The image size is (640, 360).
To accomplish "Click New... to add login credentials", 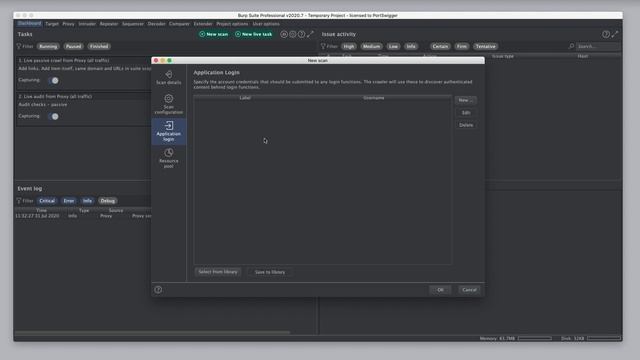I will click(466, 100).
